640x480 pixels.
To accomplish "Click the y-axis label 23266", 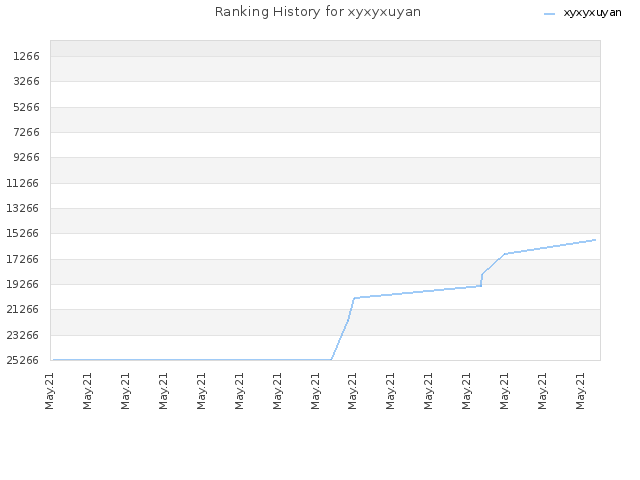I will [23, 335].
